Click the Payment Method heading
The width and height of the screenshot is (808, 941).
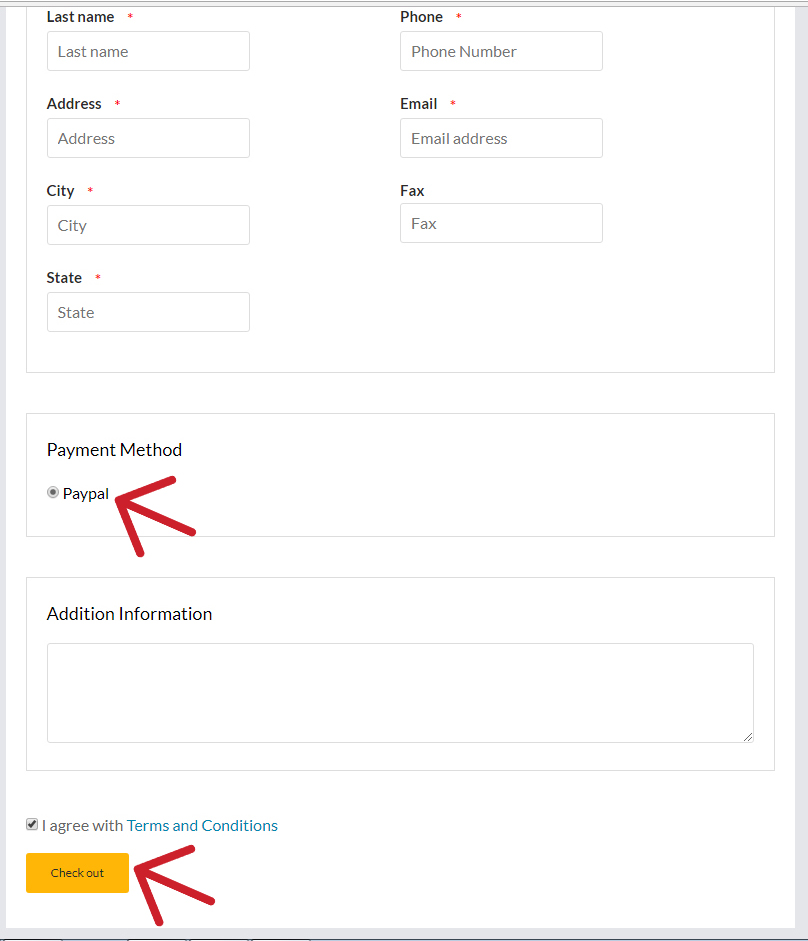click(x=114, y=450)
